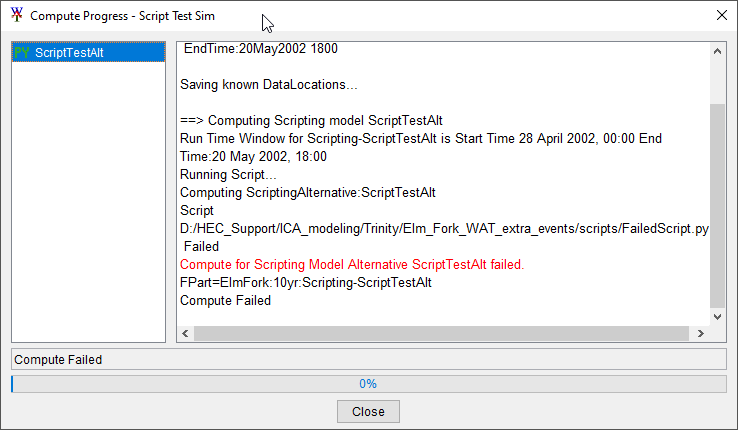
Task: Click the Compute Failed status field above the progress bar
Action: pyautogui.click(x=368, y=359)
